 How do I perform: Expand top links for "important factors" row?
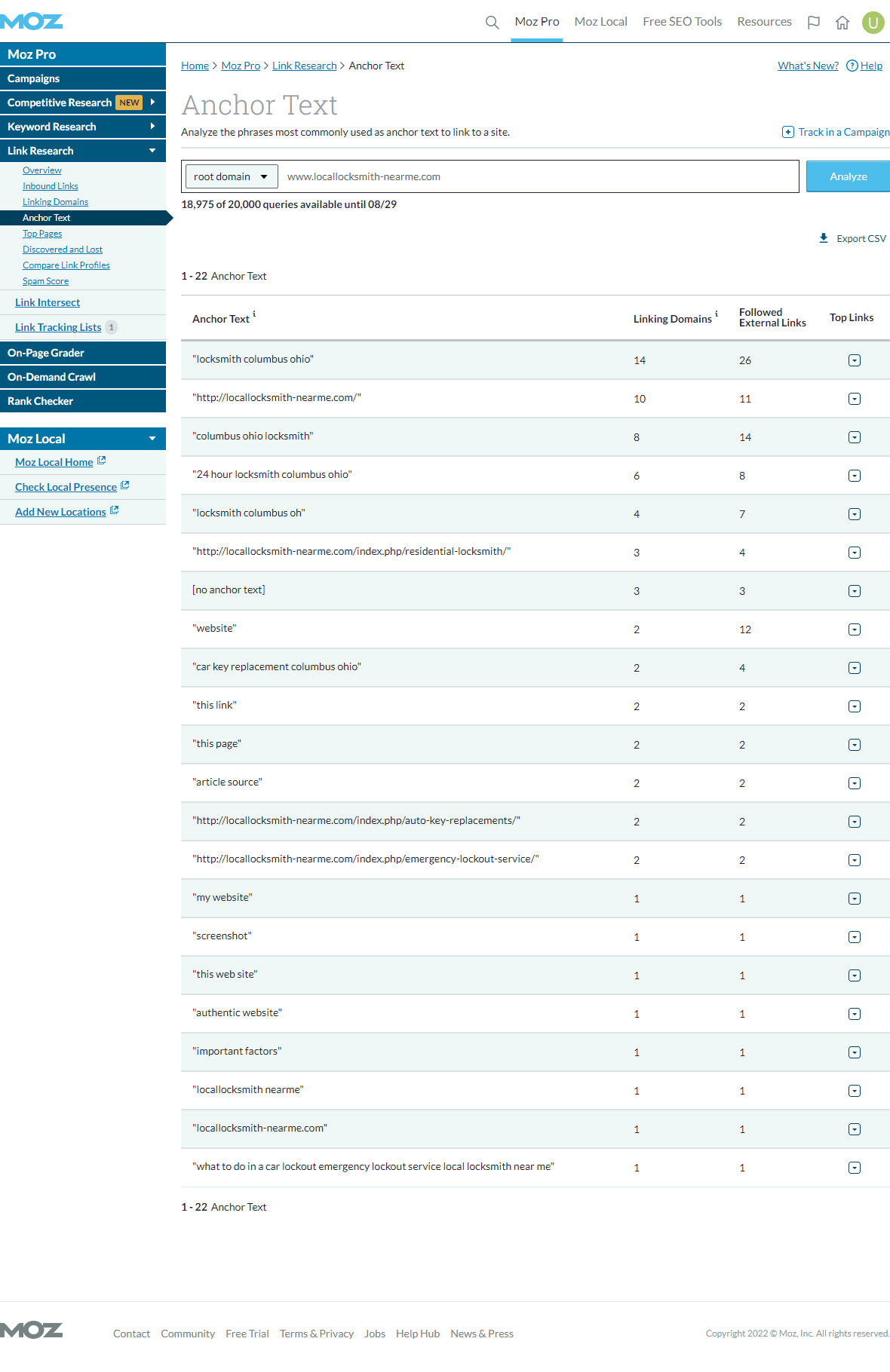855,1052
